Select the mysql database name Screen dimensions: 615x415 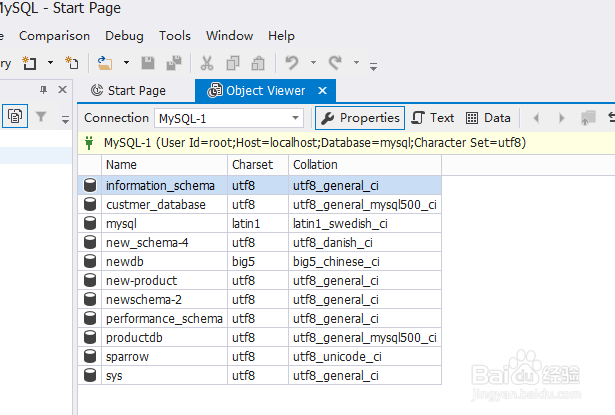(x=121, y=224)
